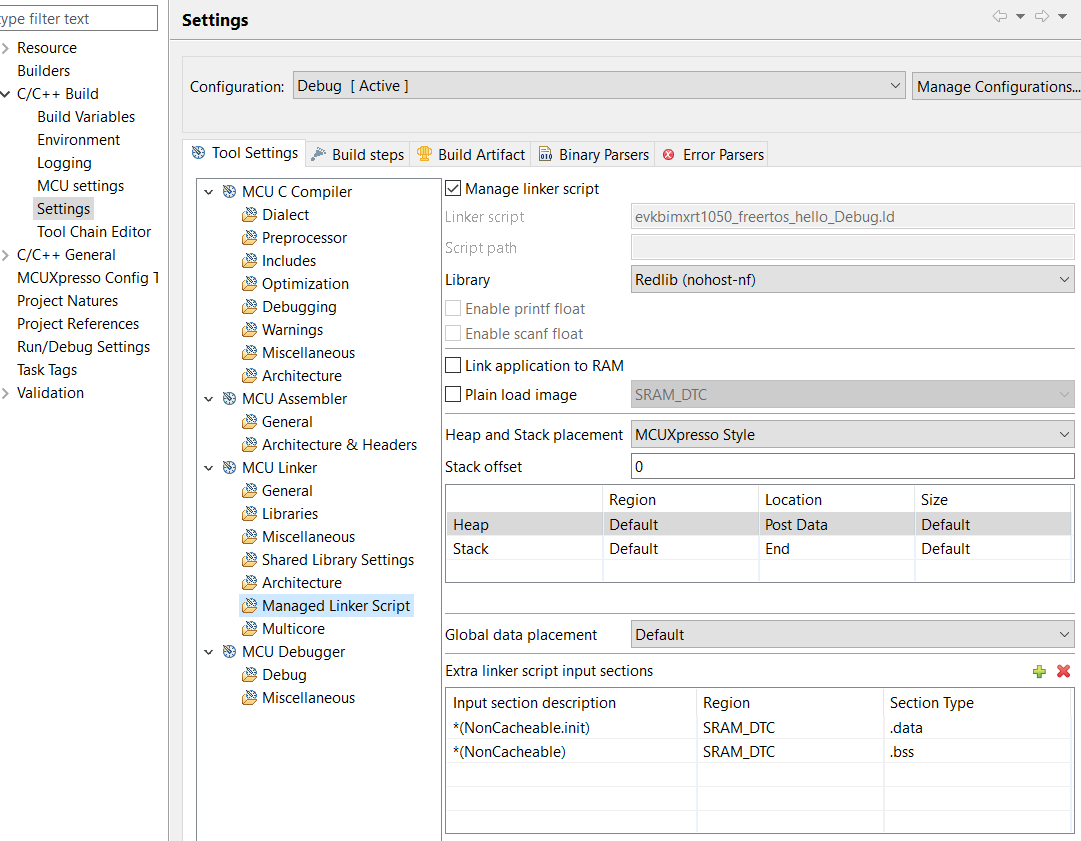Click the green plus to add linker input section
Screen dimensions: 1081x841
coord(1039,671)
